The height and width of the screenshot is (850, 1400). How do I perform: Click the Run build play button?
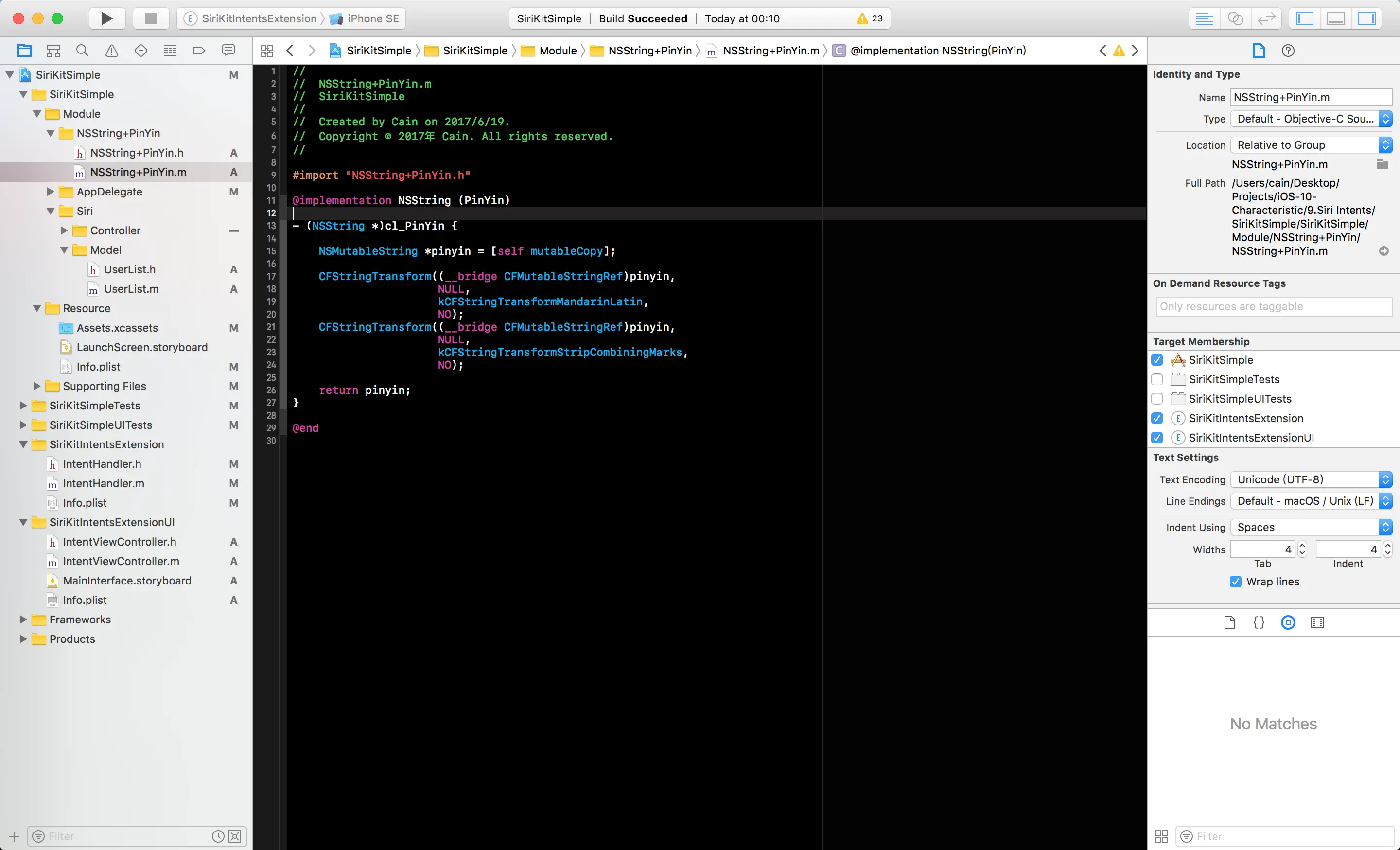[x=106, y=18]
